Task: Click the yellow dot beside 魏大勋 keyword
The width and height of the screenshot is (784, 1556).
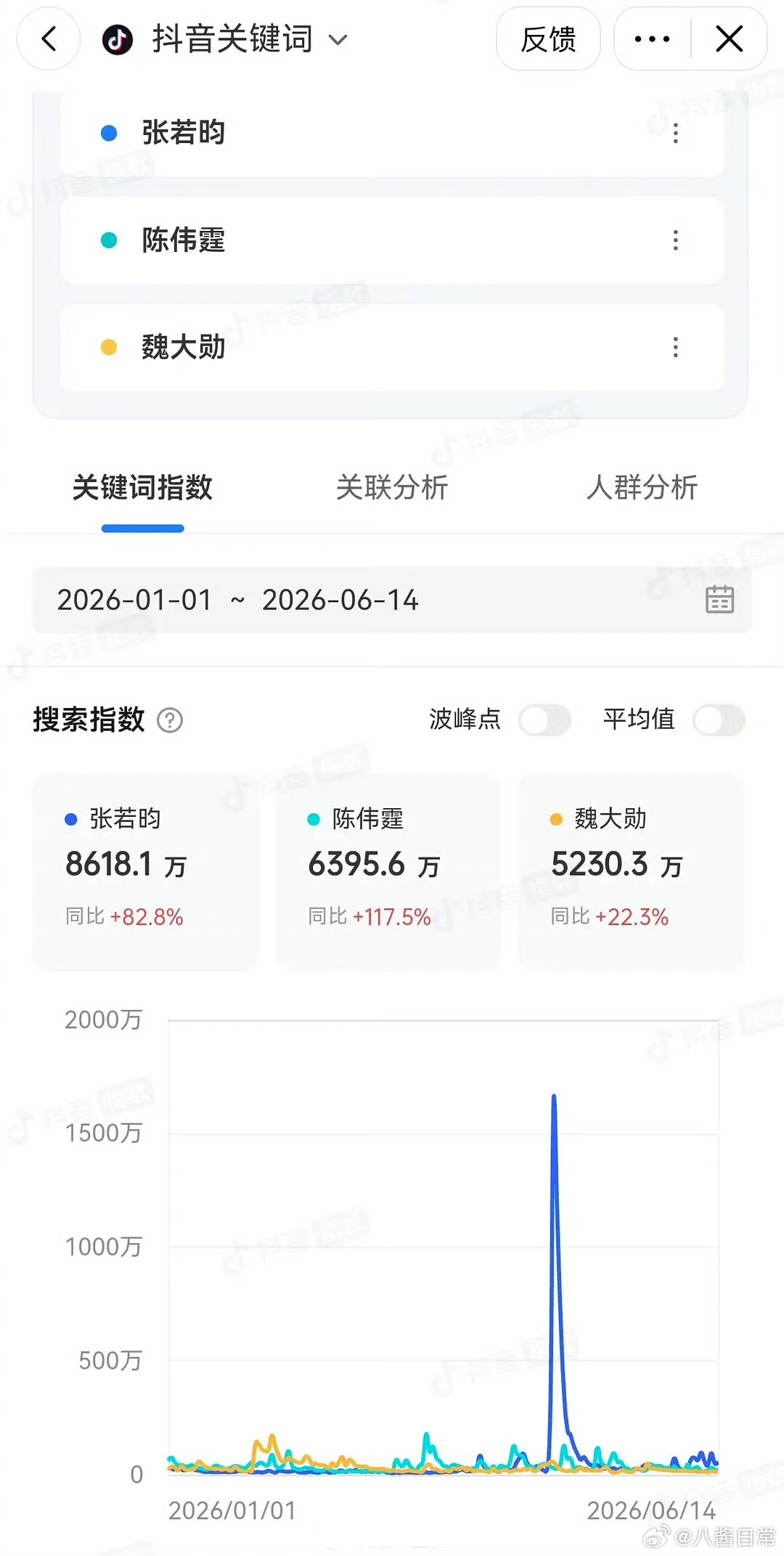Action: click(x=109, y=347)
